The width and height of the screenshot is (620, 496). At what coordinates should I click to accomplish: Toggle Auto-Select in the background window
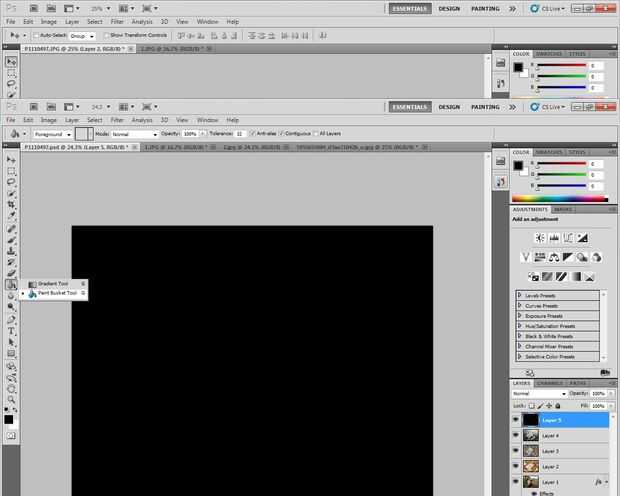point(36,36)
